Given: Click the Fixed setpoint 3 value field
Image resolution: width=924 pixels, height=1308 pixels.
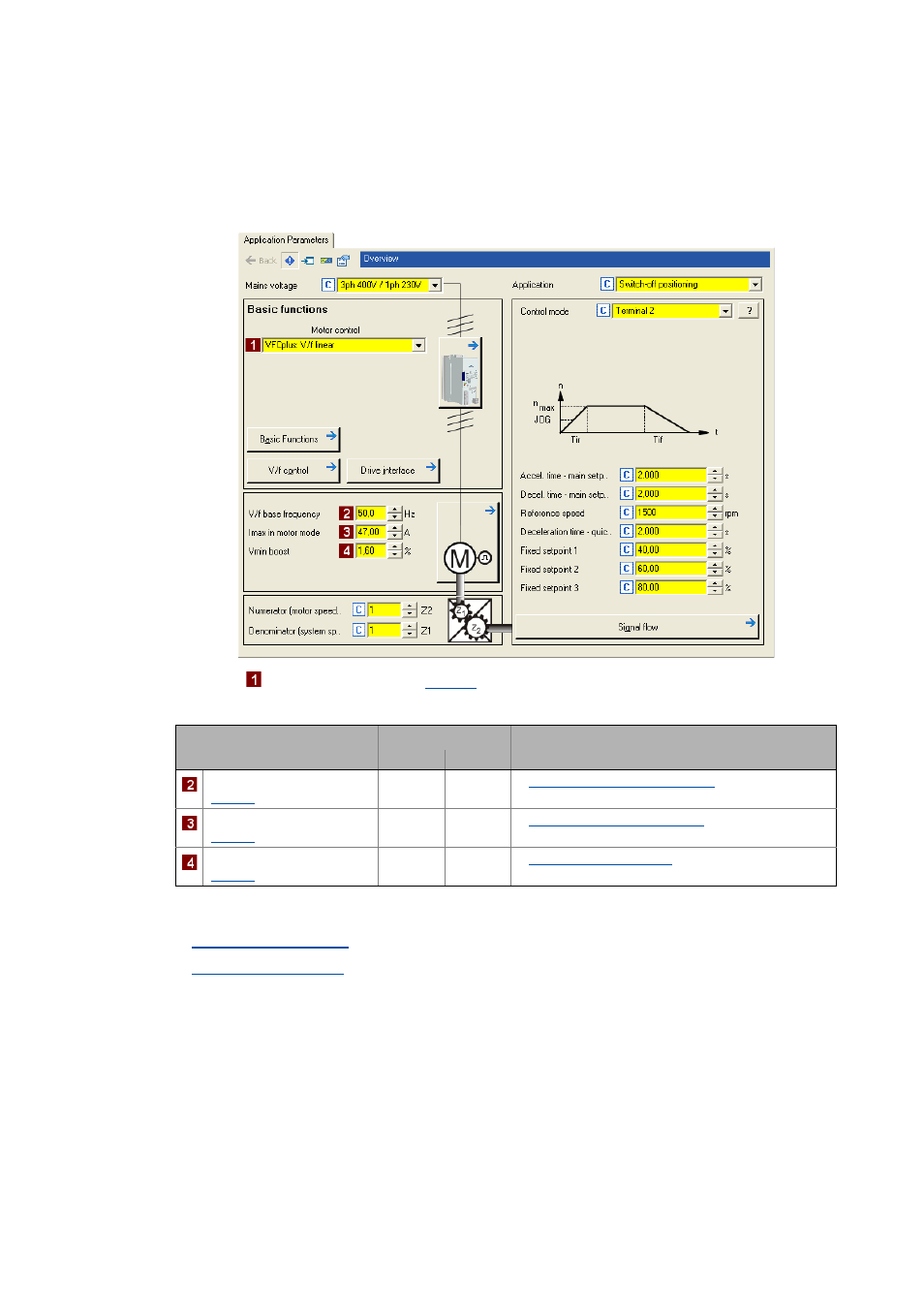Looking at the screenshot, I should click(x=671, y=587).
